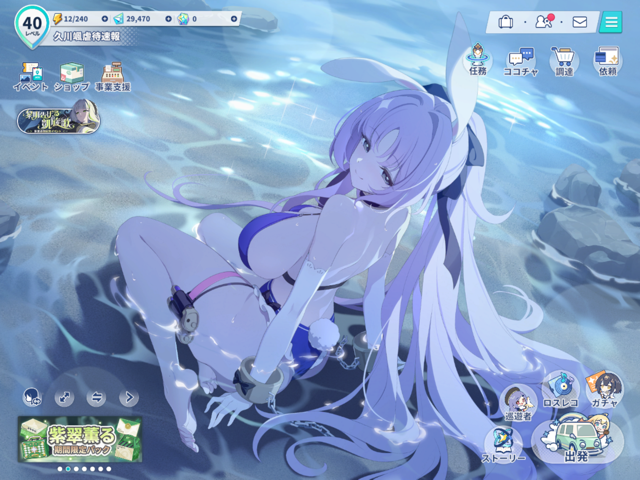Screen dimensions: 640x480
Task: Select the last banner page dot
Action: [x=109, y=469]
